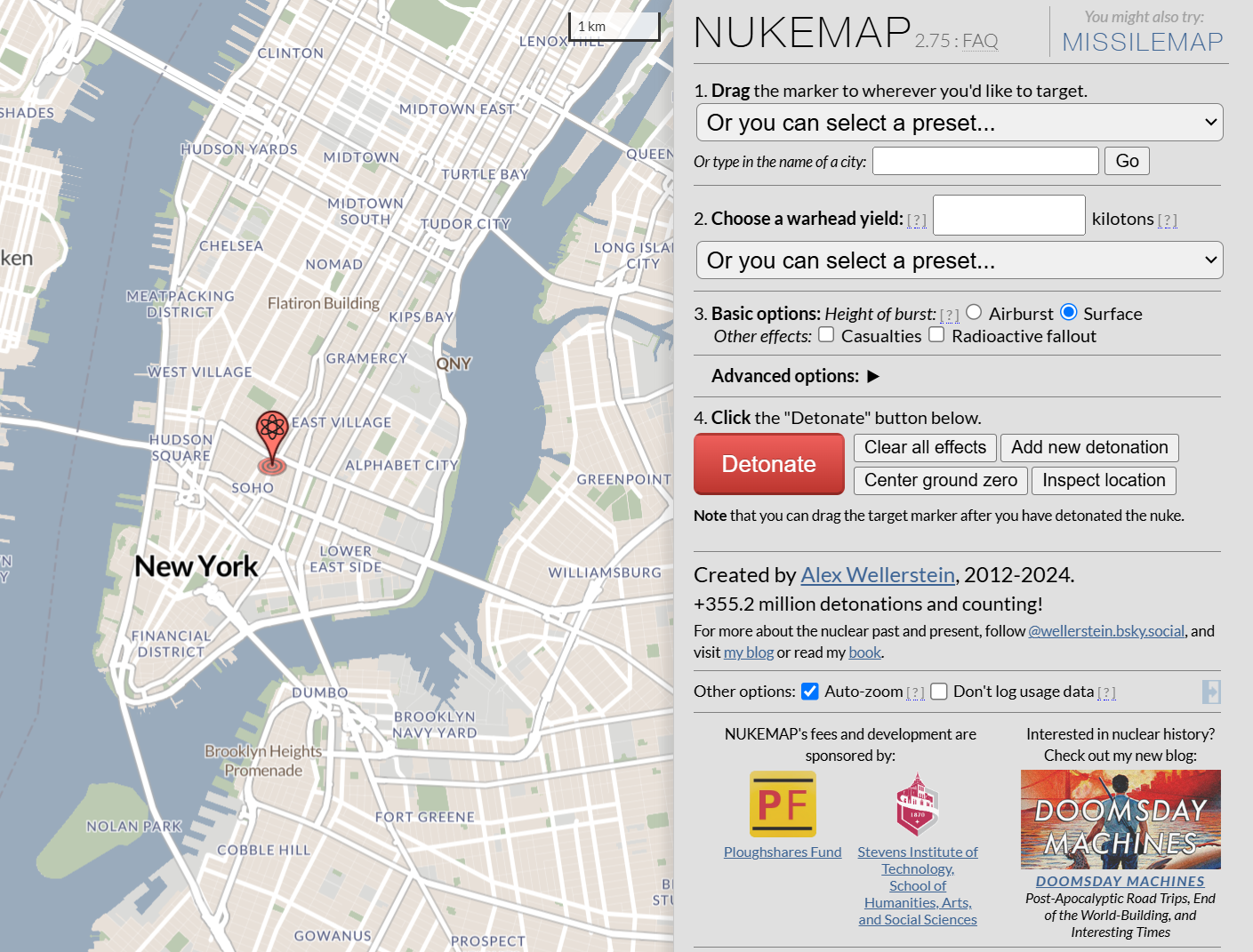Viewport: 1253px width, 952px height.
Task: Enable the Radioactive fallout checkbox
Action: point(936,334)
